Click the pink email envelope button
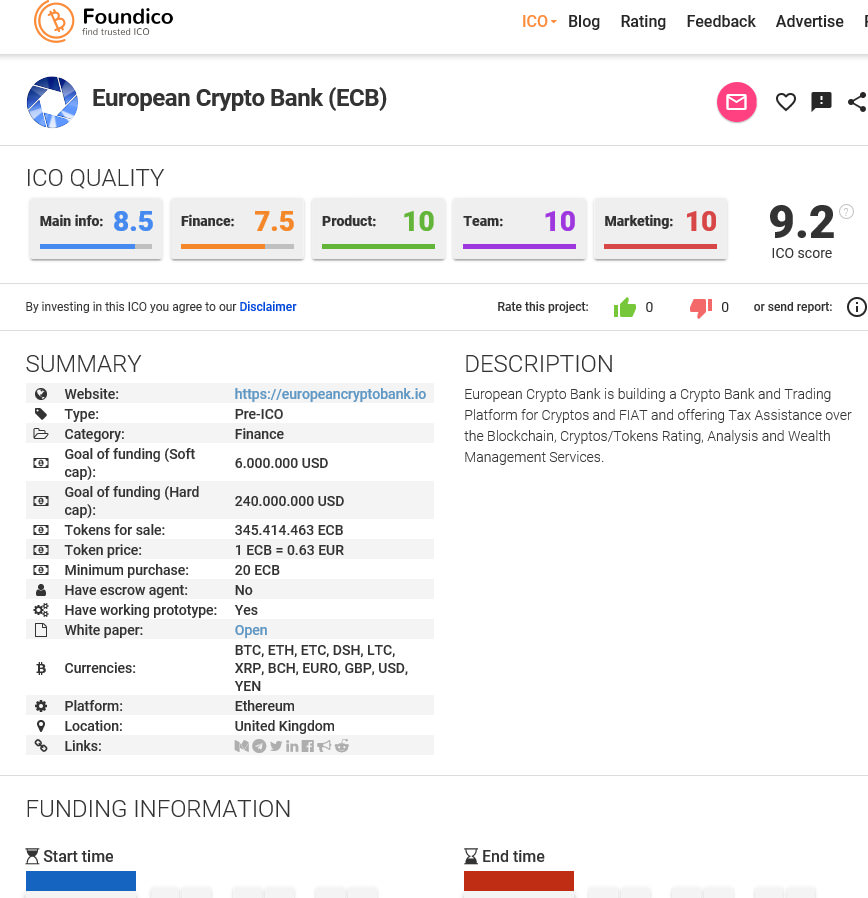Image resolution: width=868 pixels, height=898 pixels. (736, 102)
